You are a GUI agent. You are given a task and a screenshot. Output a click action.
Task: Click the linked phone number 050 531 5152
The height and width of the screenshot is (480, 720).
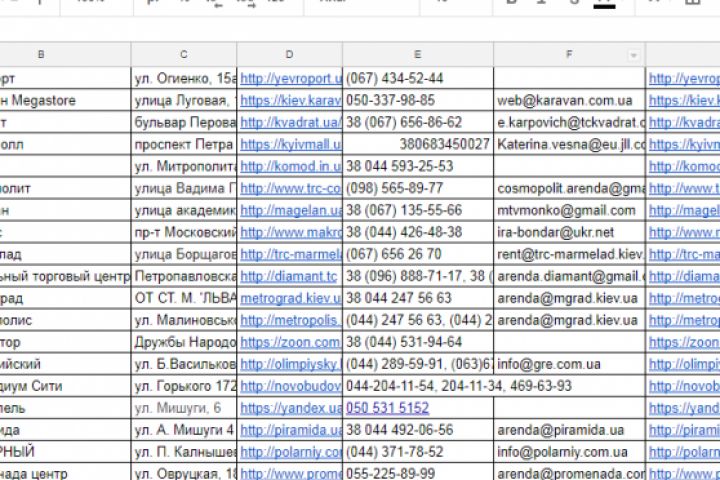pos(388,408)
